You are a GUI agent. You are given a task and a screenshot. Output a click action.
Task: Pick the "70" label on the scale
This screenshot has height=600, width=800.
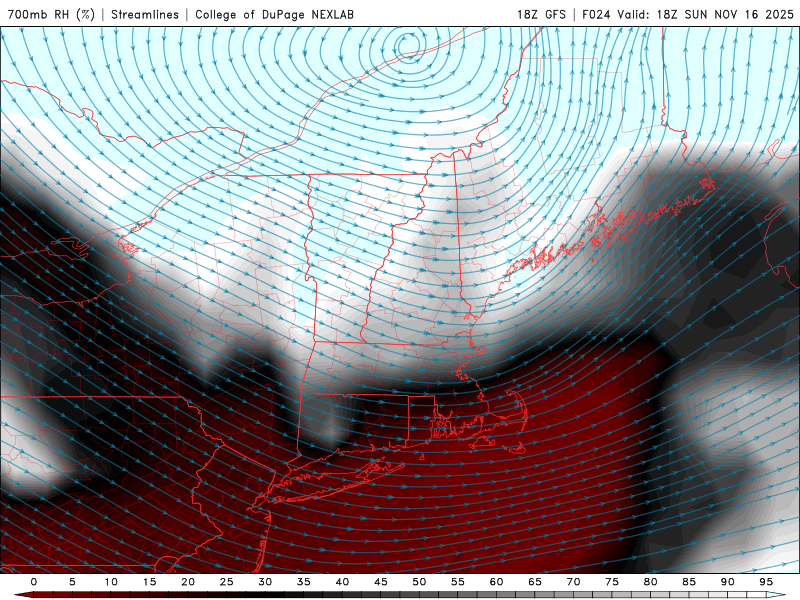coord(573,582)
